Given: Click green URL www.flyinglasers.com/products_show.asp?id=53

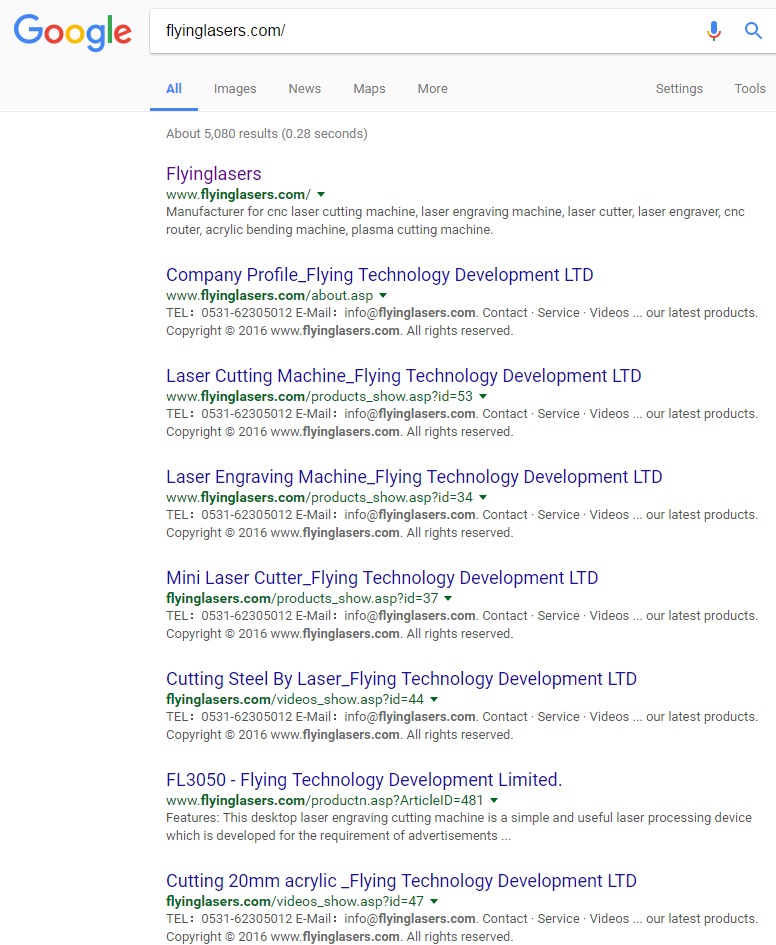Looking at the screenshot, I should [x=319, y=397].
